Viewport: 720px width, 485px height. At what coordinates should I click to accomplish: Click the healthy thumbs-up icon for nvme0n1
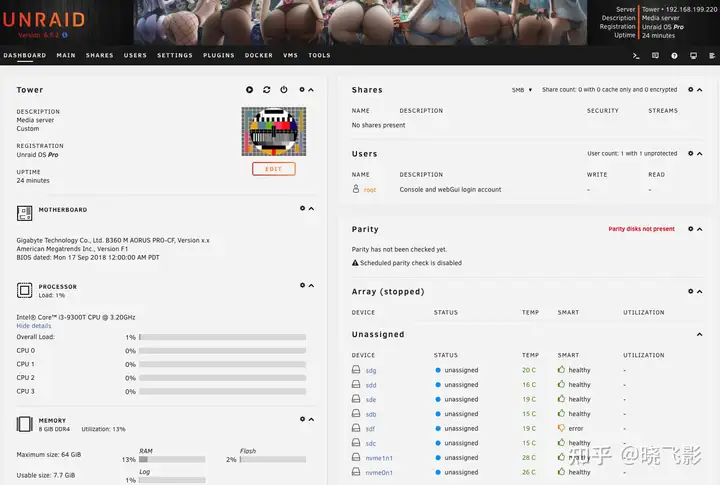point(561,471)
